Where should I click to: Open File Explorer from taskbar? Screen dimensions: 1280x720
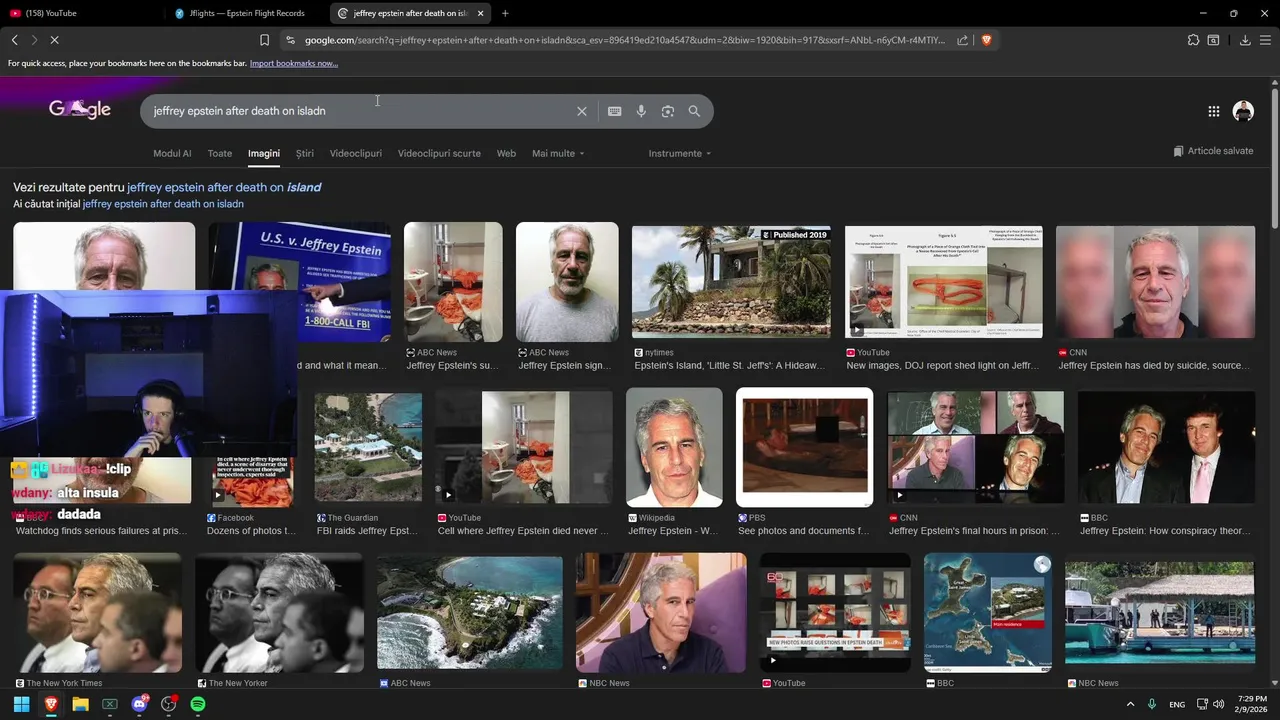coord(80,704)
